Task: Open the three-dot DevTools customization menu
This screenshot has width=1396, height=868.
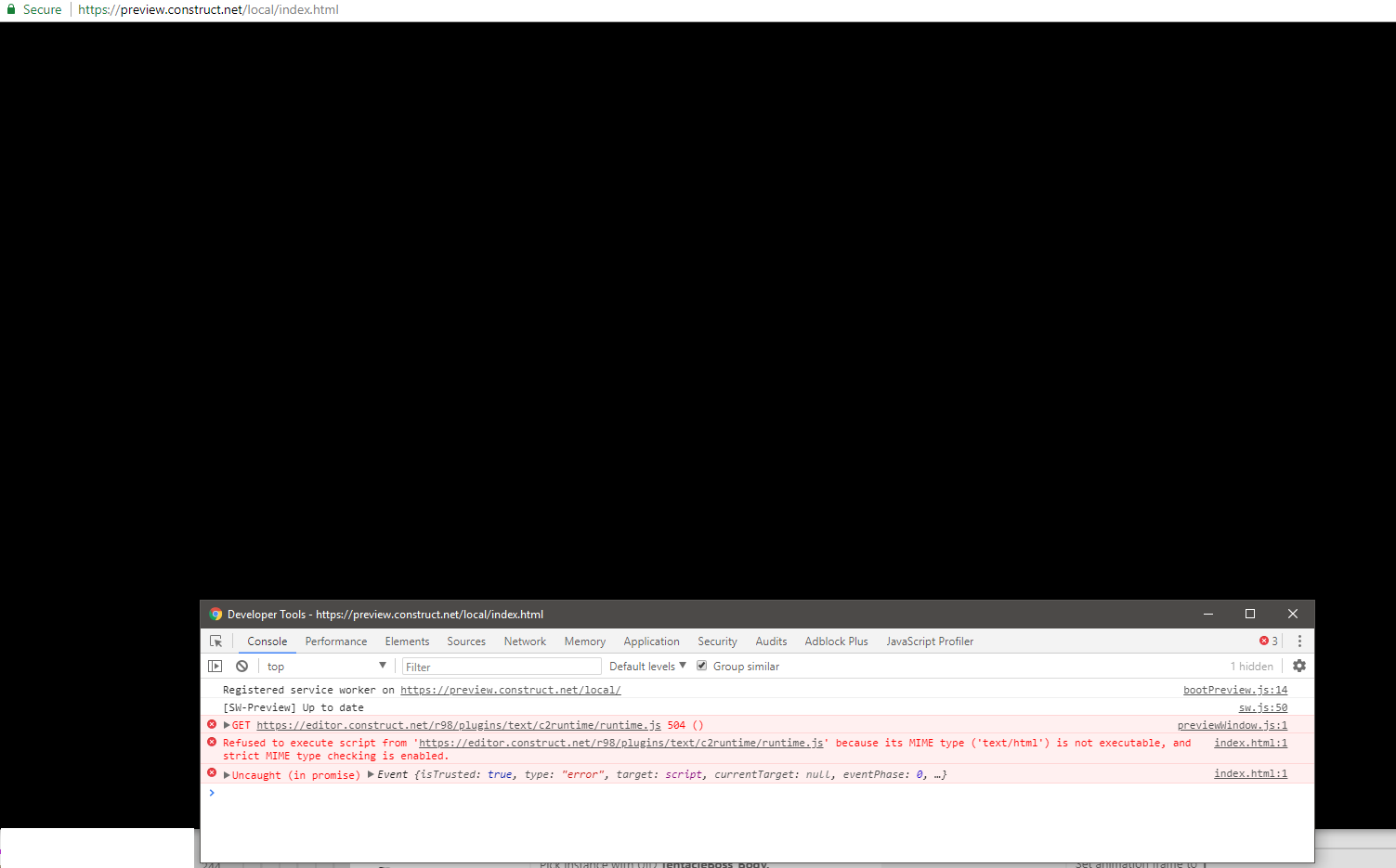Action: click(x=1299, y=641)
